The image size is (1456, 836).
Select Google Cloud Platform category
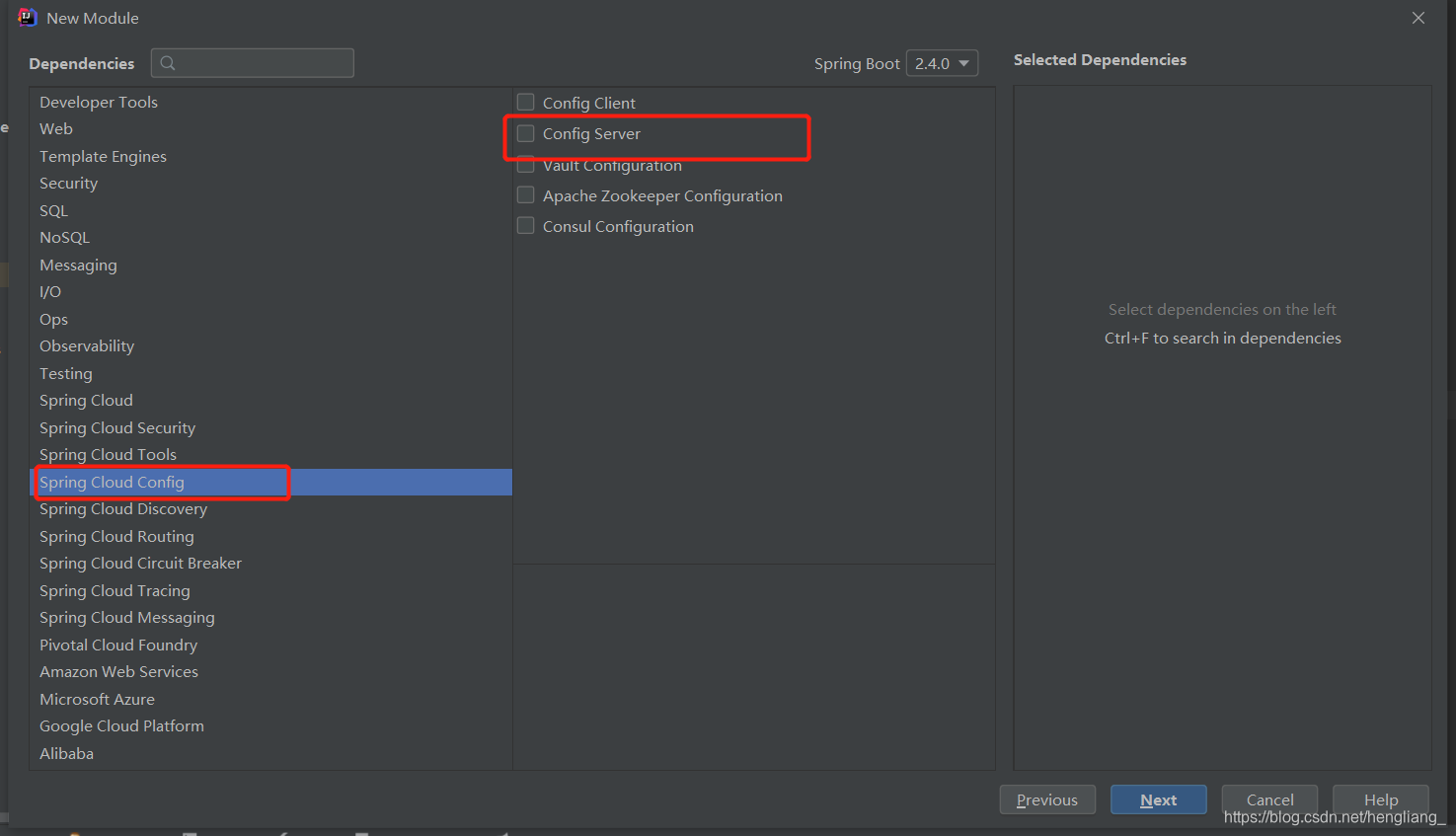270,725
